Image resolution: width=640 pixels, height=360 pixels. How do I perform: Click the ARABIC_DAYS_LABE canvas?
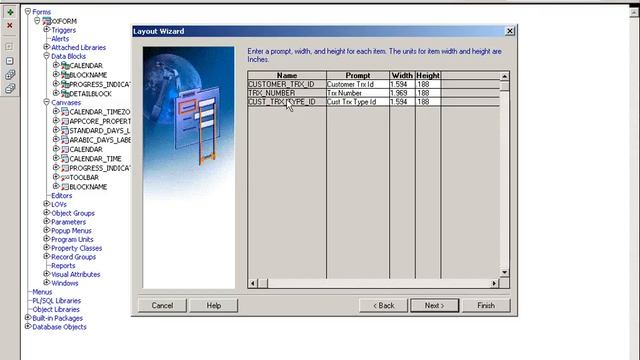[x=100, y=140]
